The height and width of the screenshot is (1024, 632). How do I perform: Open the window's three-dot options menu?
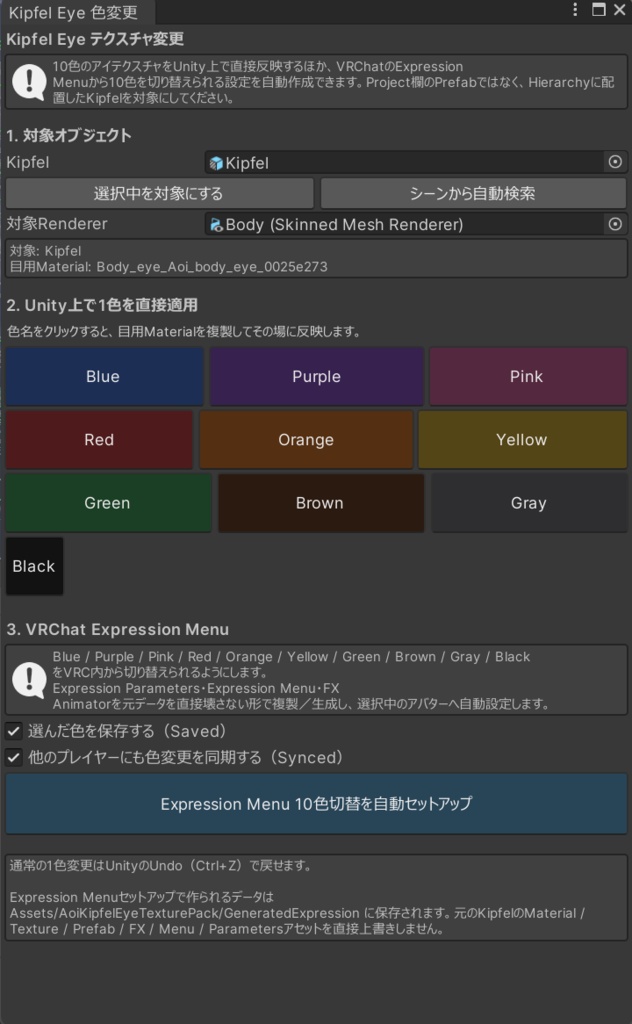point(575,10)
